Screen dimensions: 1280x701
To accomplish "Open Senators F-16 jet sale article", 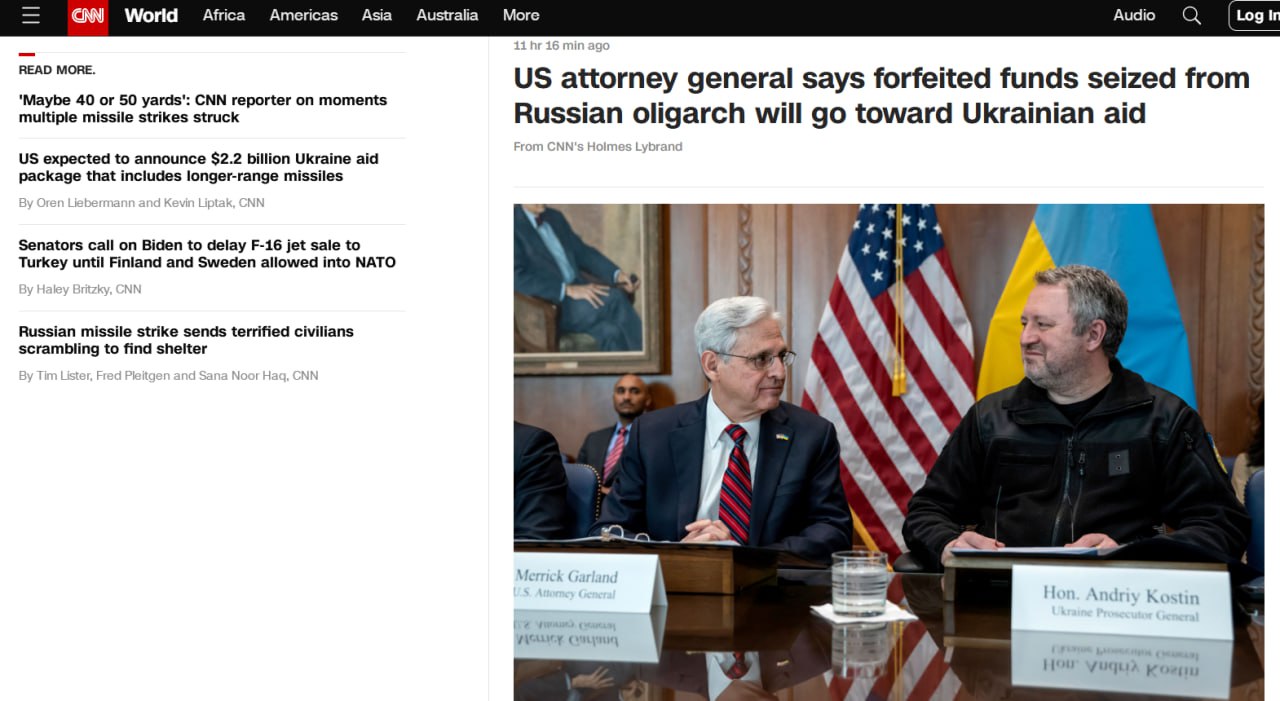I will [x=207, y=254].
